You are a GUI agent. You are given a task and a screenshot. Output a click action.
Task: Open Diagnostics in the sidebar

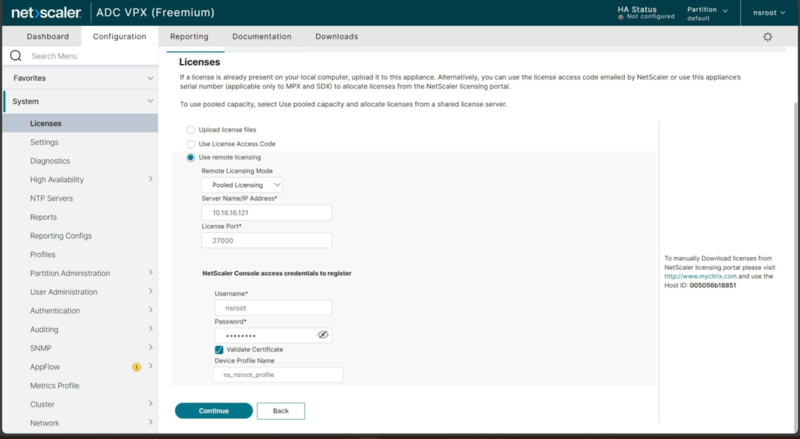pos(50,161)
